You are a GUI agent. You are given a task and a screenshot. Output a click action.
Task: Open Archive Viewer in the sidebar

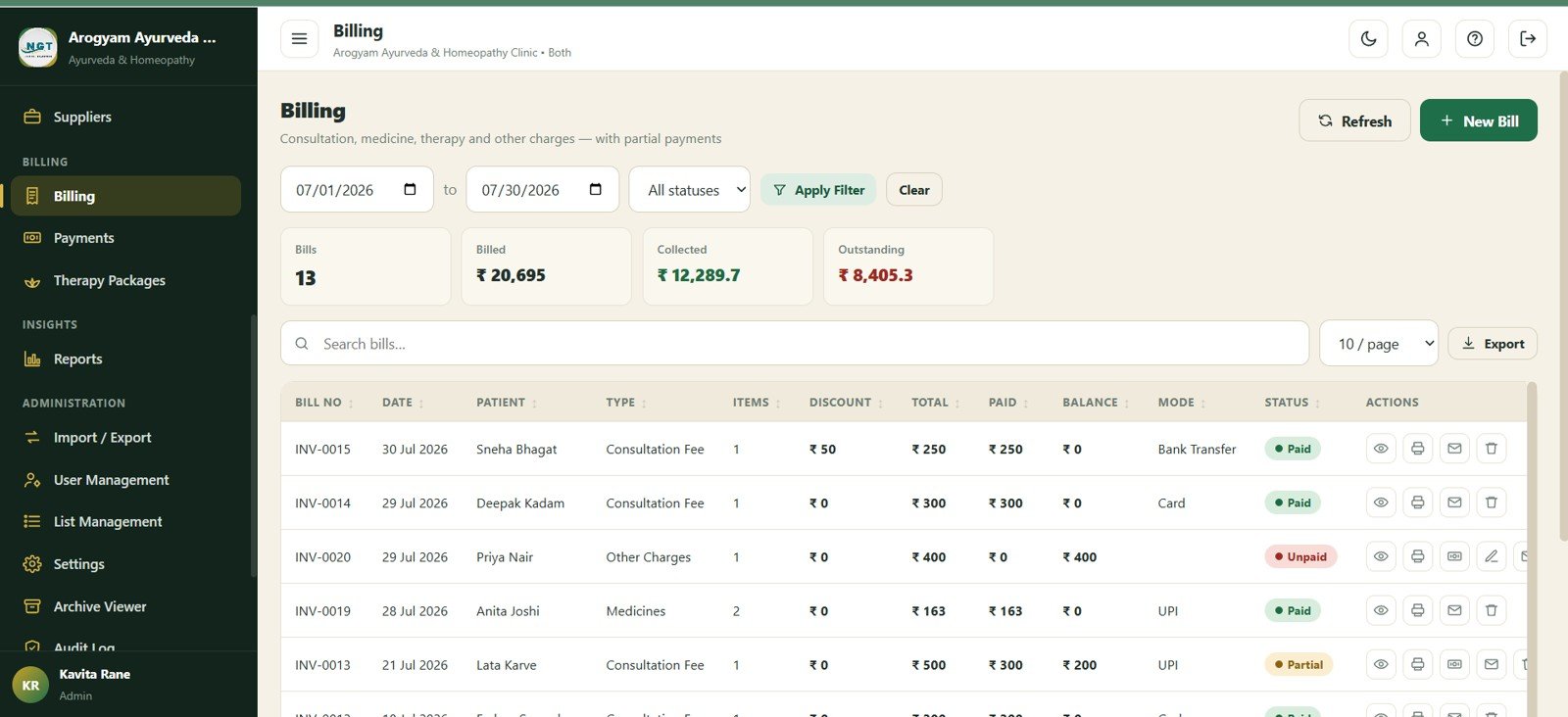[x=125, y=606]
